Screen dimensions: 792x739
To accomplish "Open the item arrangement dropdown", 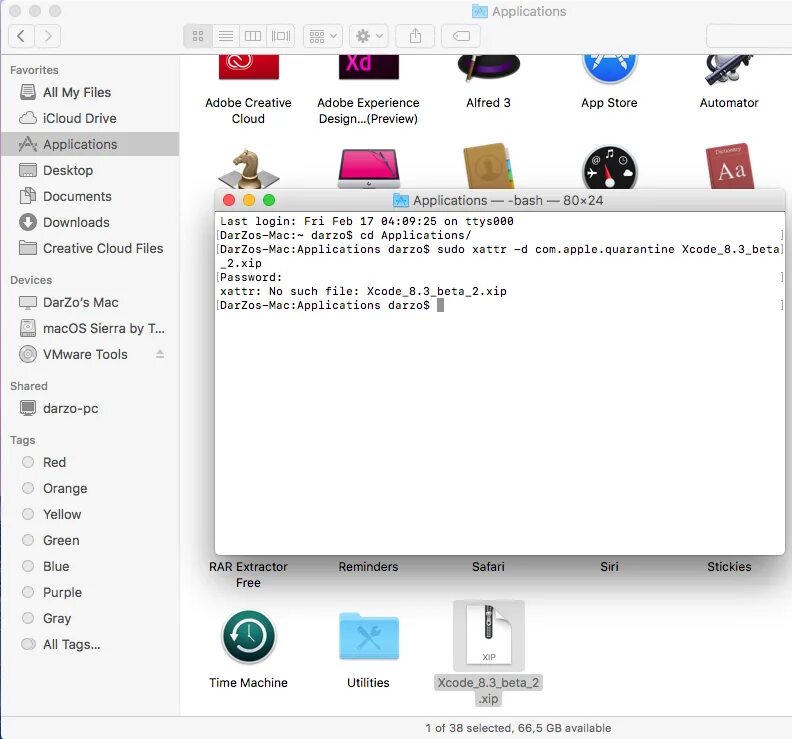I will (x=323, y=36).
